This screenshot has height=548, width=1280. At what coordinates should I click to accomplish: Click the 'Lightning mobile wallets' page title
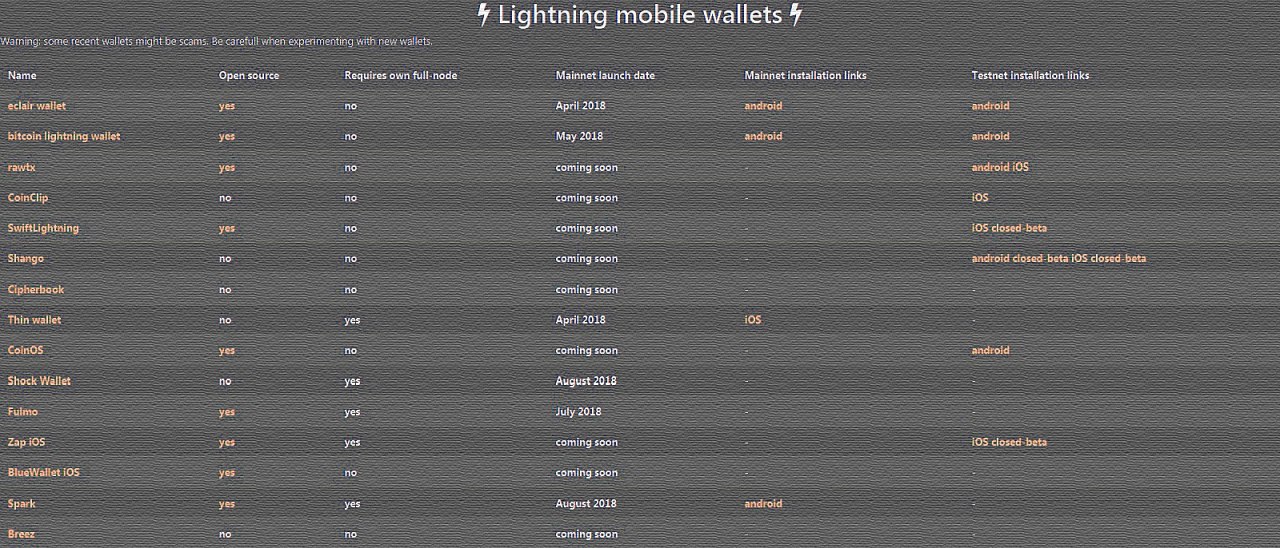pyautogui.click(x=640, y=15)
